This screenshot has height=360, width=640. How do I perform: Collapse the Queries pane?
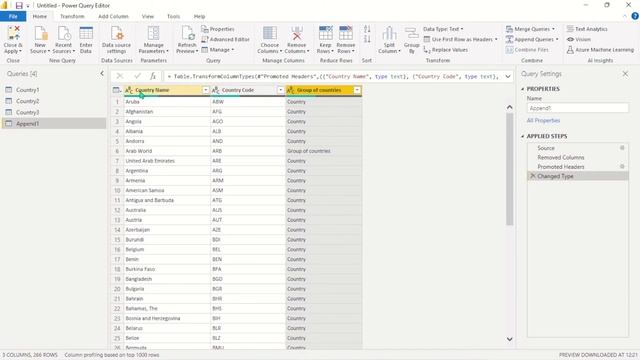click(x=102, y=73)
